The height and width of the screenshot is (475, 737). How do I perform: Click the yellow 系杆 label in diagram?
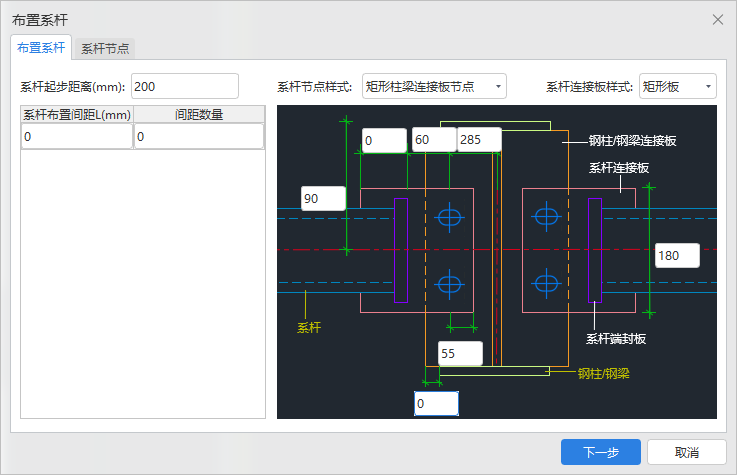coord(309,327)
